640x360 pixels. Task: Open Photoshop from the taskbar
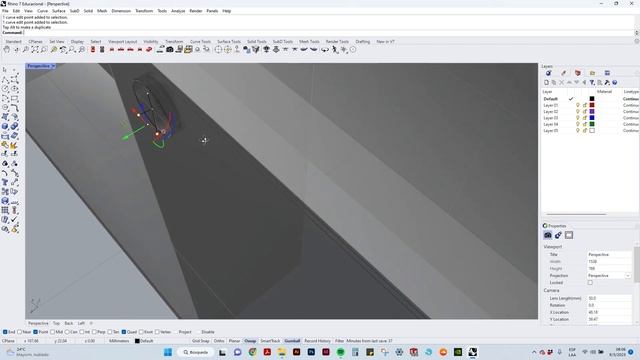click(x=311, y=352)
